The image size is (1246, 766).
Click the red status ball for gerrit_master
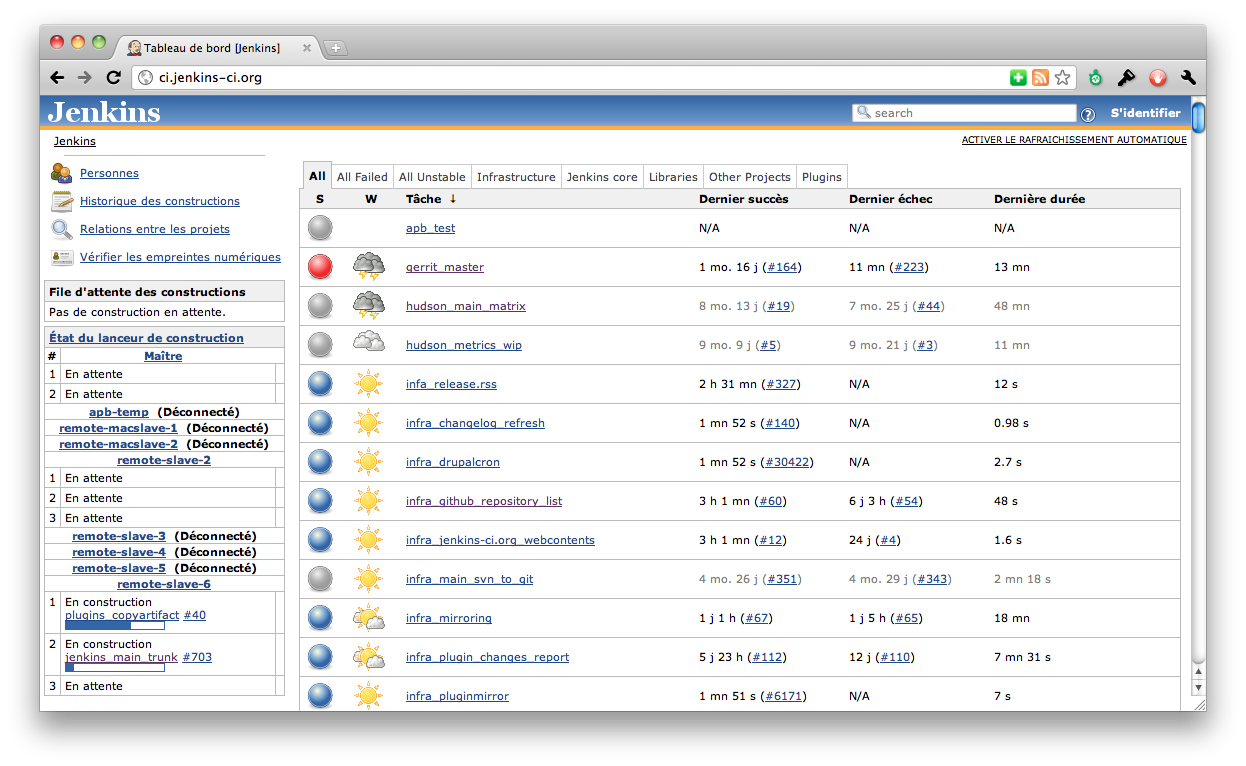pos(320,267)
